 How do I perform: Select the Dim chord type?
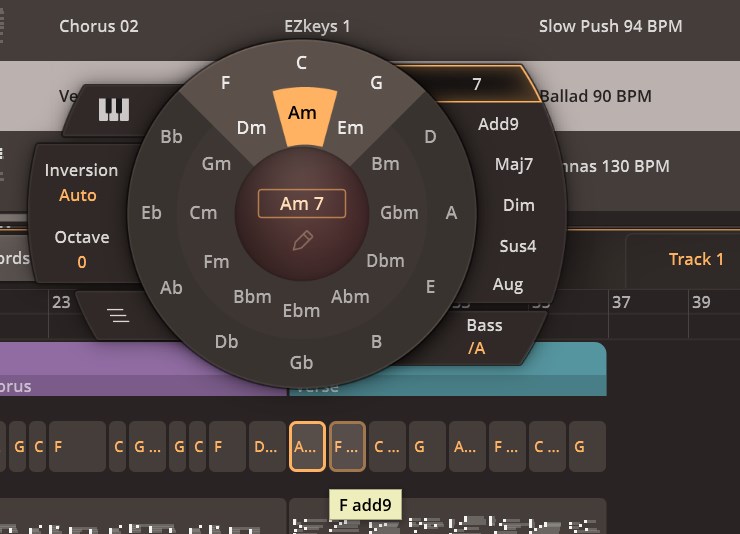tap(519, 205)
